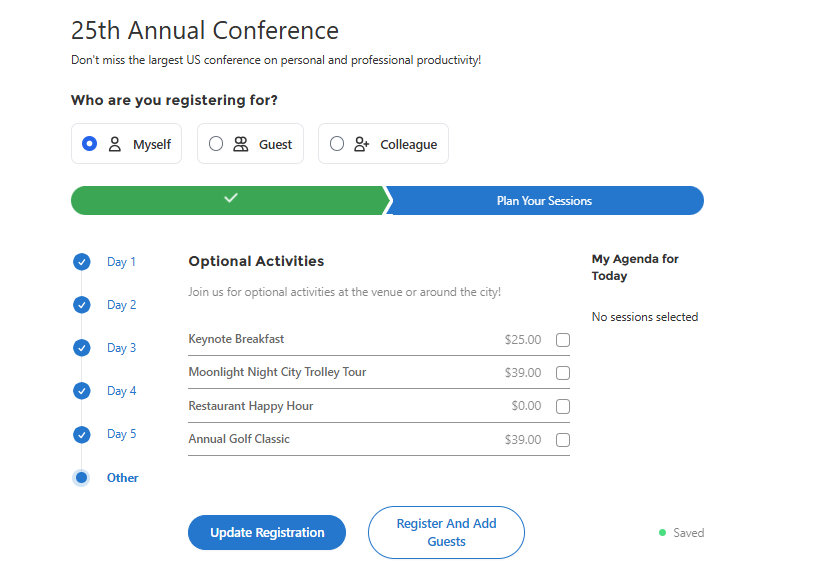Click the Day 5 checkmark circle
This screenshot has height=577, width=821.
pyautogui.click(x=82, y=435)
